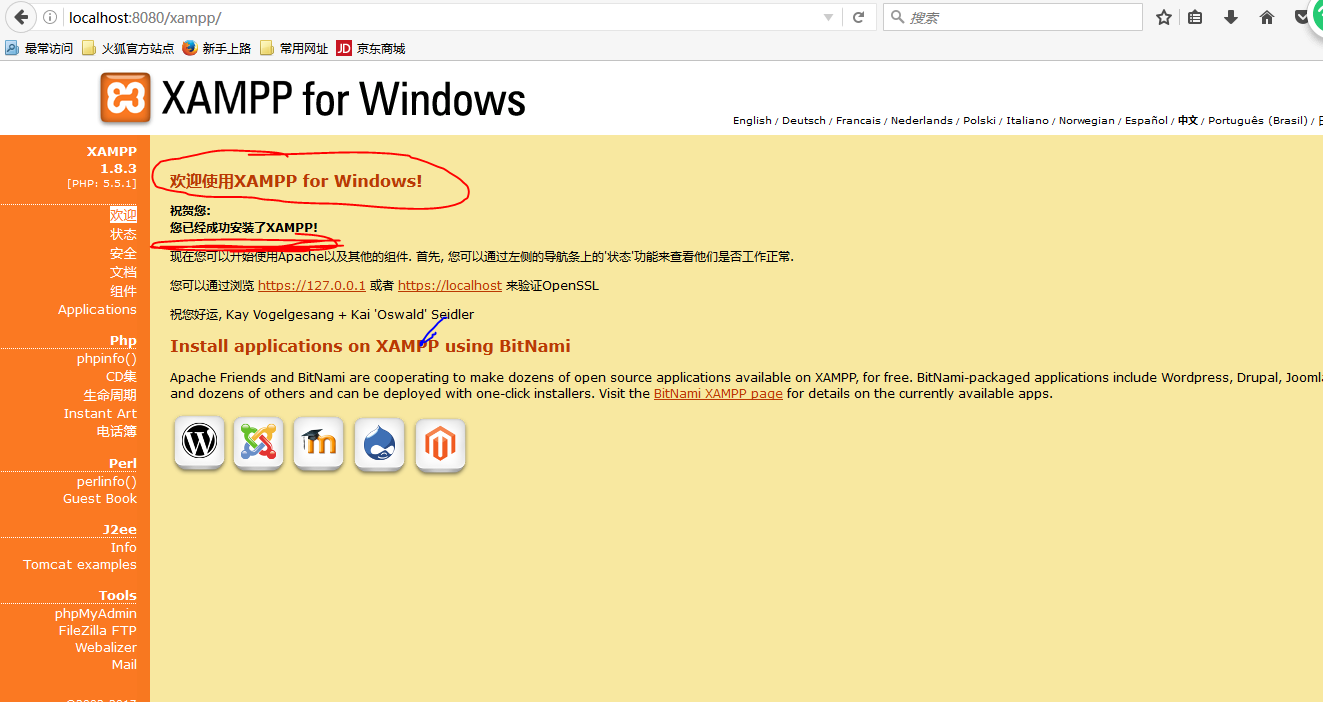Open the CD集 demo link

121,377
